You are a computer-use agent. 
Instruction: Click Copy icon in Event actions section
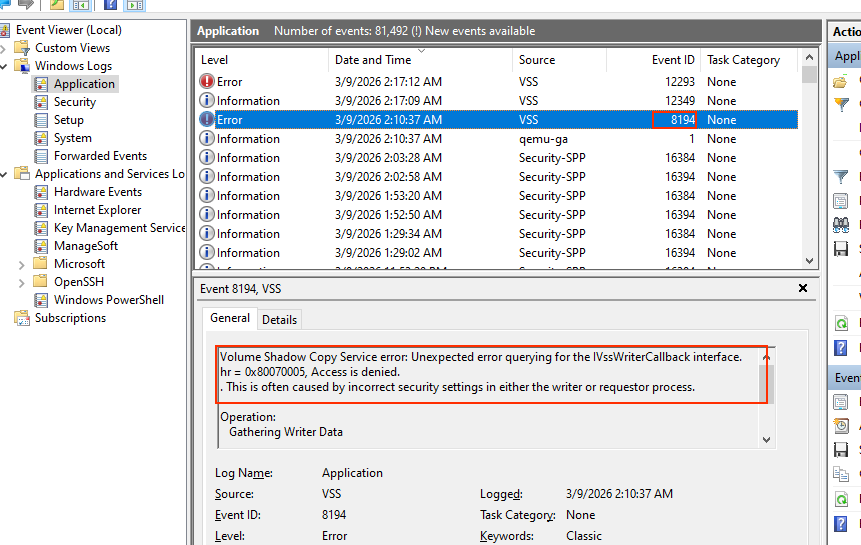(841, 474)
